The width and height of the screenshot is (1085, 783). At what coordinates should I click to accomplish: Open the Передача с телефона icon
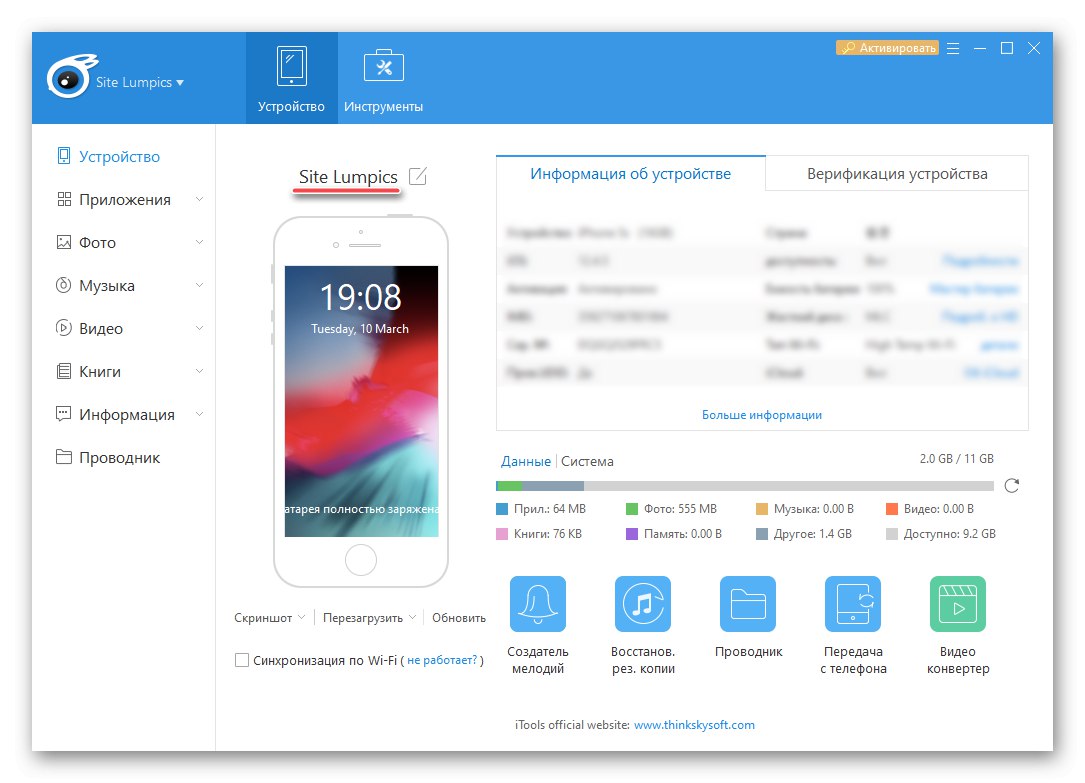[x=853, y=604]
